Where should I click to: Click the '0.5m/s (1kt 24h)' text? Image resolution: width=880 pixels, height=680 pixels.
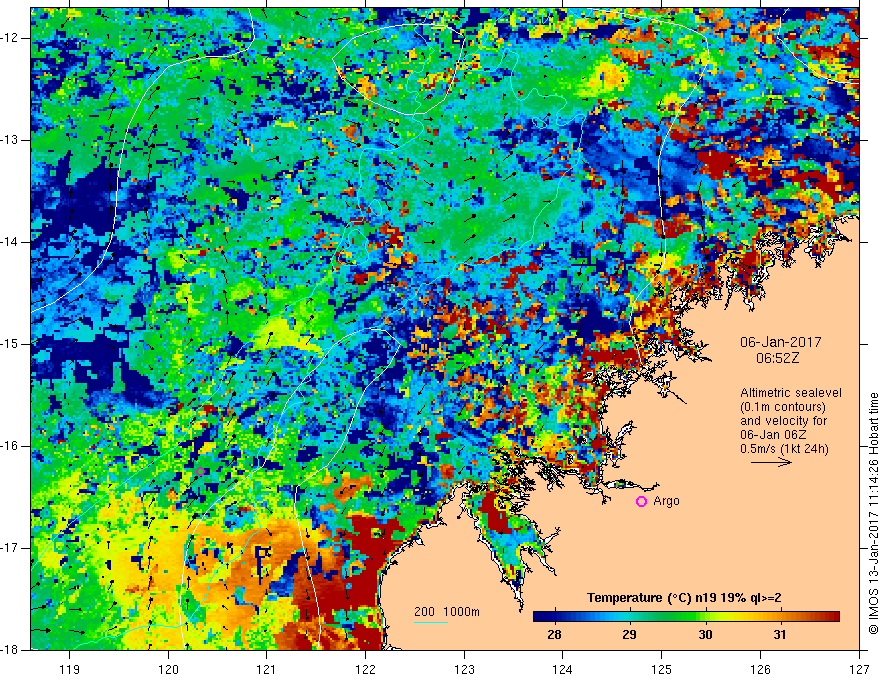pos(785,449)
